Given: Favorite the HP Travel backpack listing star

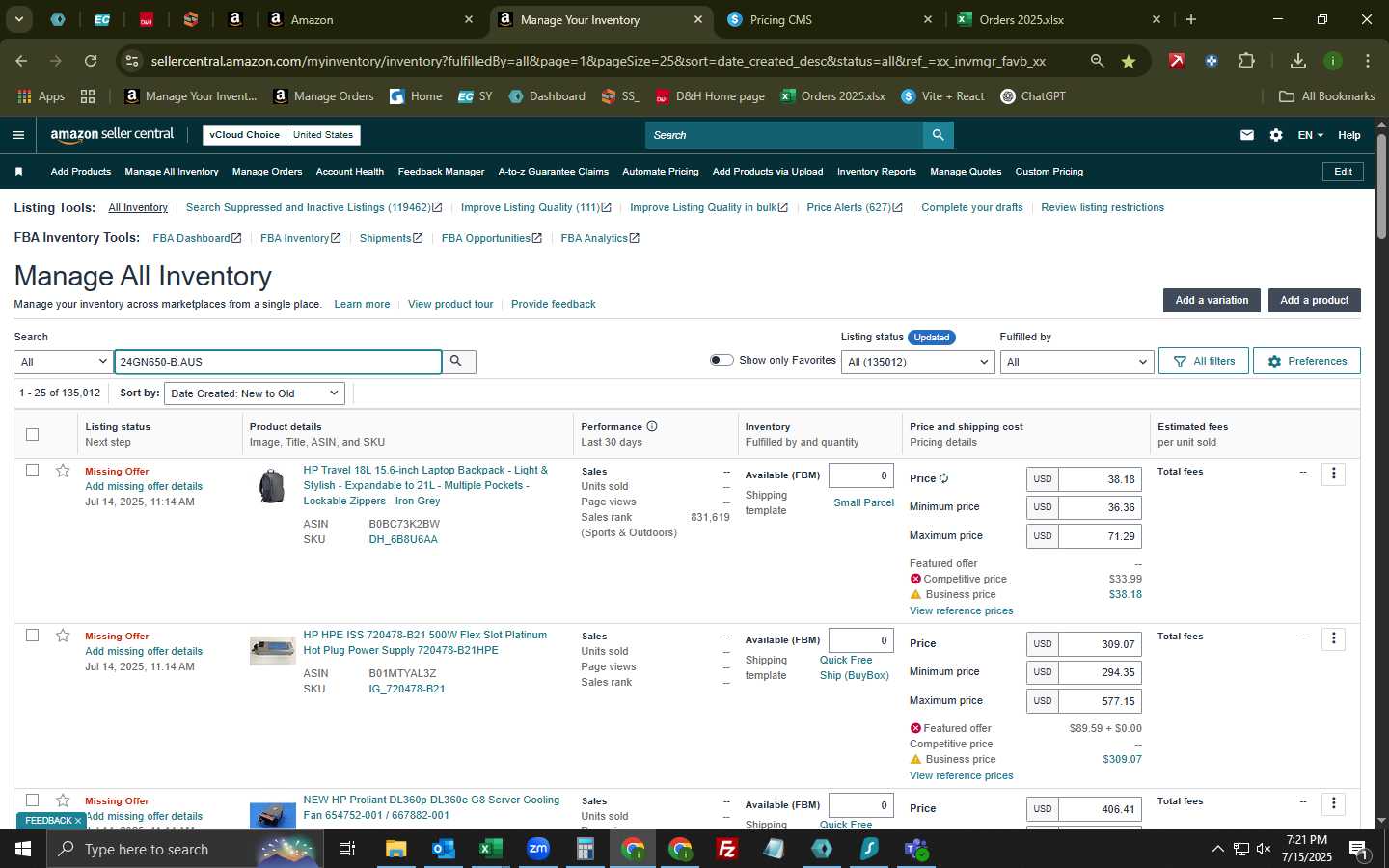Looking at the screenshot, I should click(63, 471).
